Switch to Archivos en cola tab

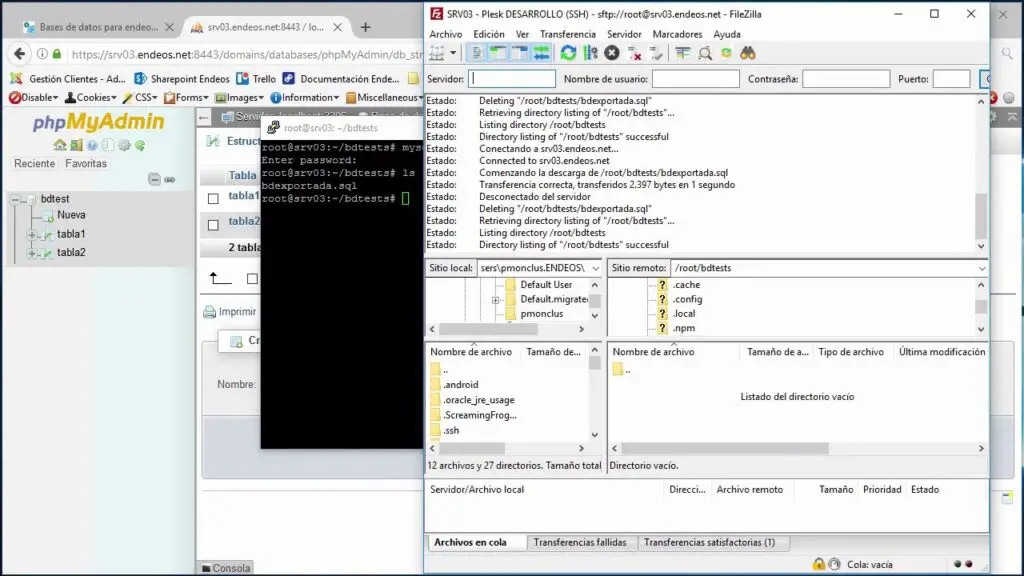(470, 543)
